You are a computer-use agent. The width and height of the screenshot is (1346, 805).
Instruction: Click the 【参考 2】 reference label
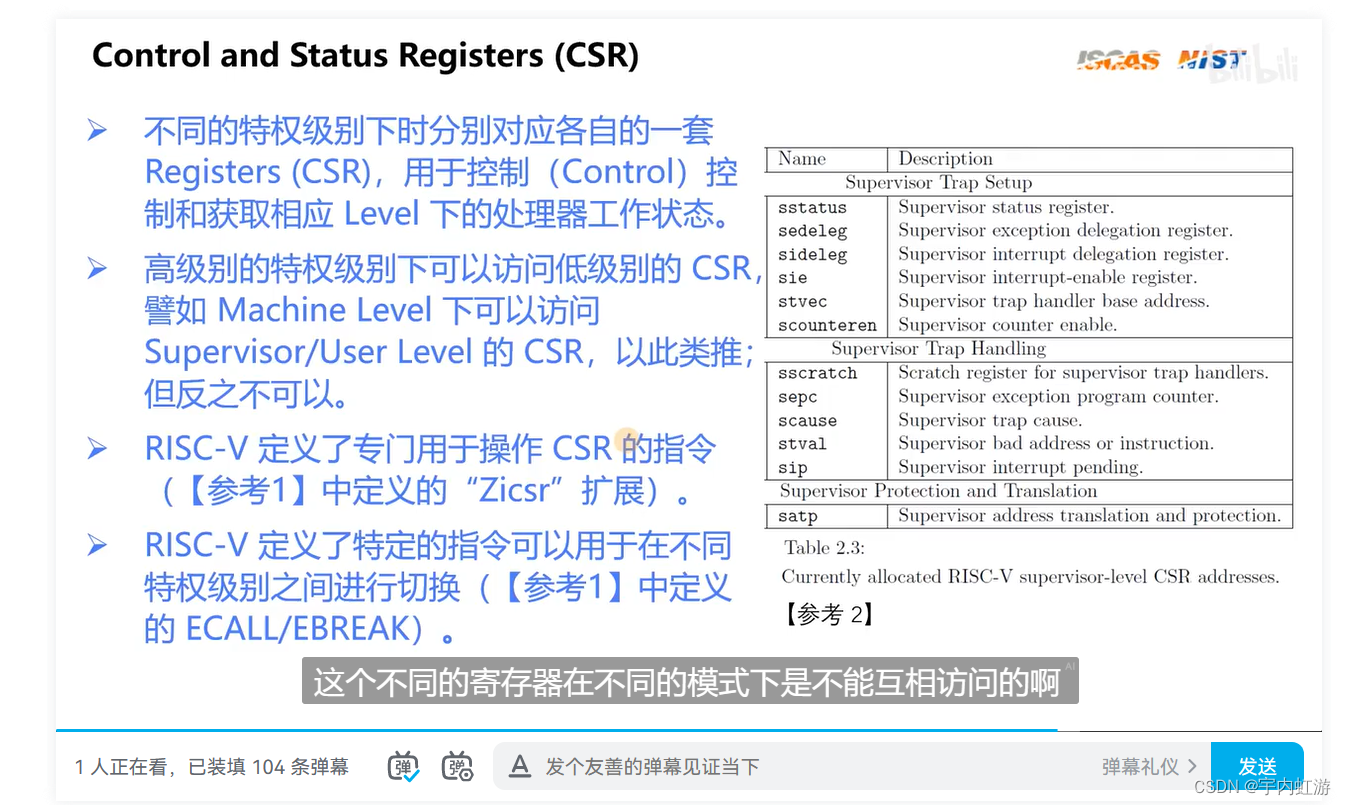point(829,614)
